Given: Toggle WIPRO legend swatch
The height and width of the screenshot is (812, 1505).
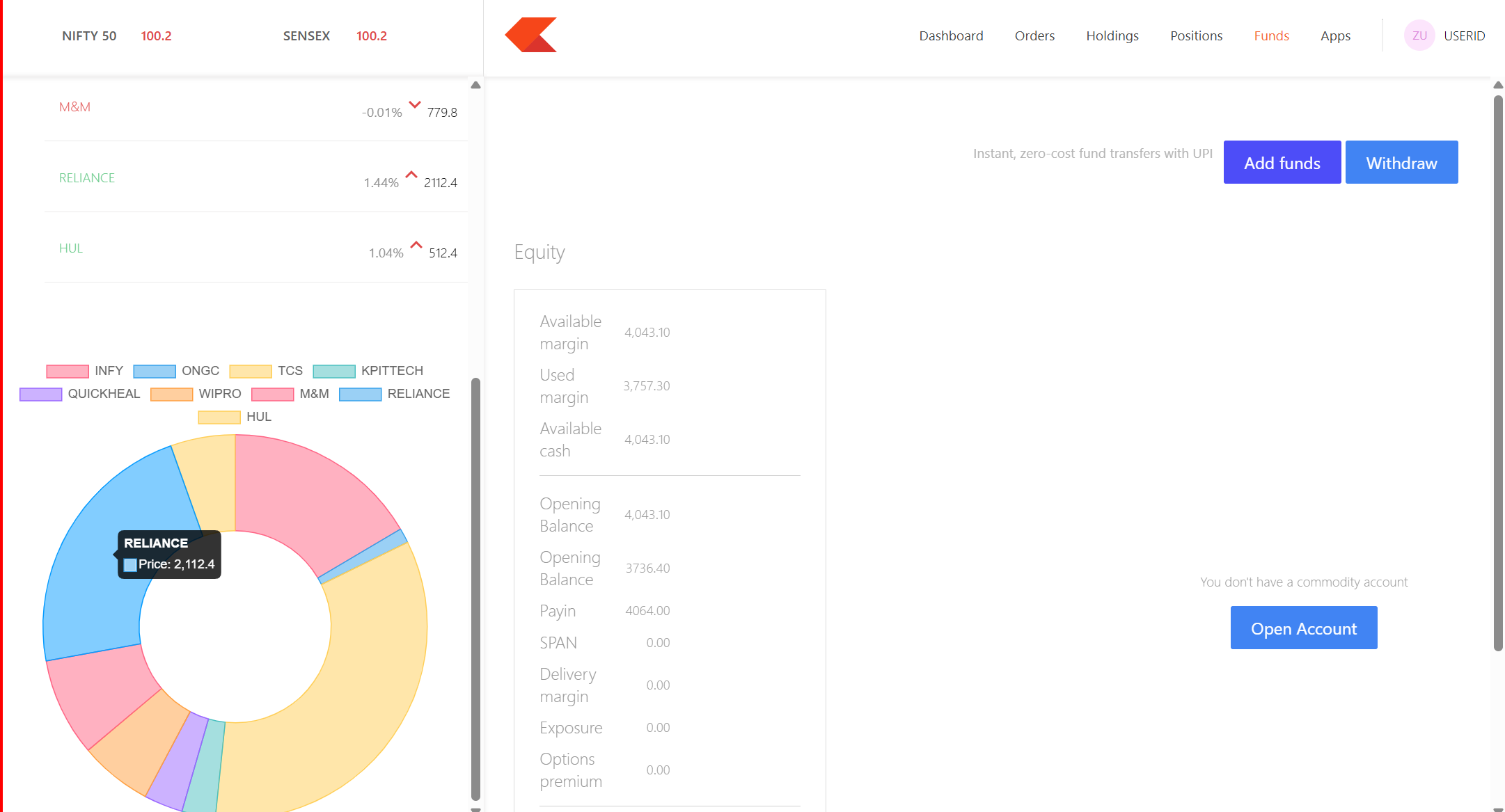Looking at the screenshot, I should 171,394.
